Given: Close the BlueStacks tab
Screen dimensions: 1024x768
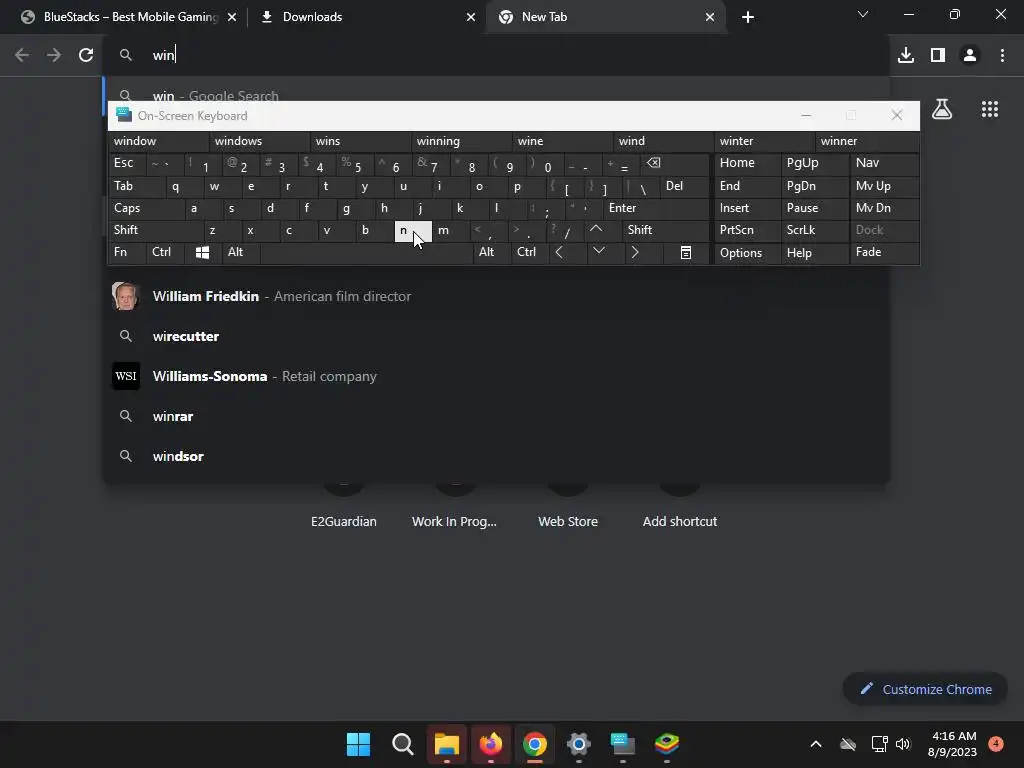Looking at the screenshot, I should (x=232, y=17).
